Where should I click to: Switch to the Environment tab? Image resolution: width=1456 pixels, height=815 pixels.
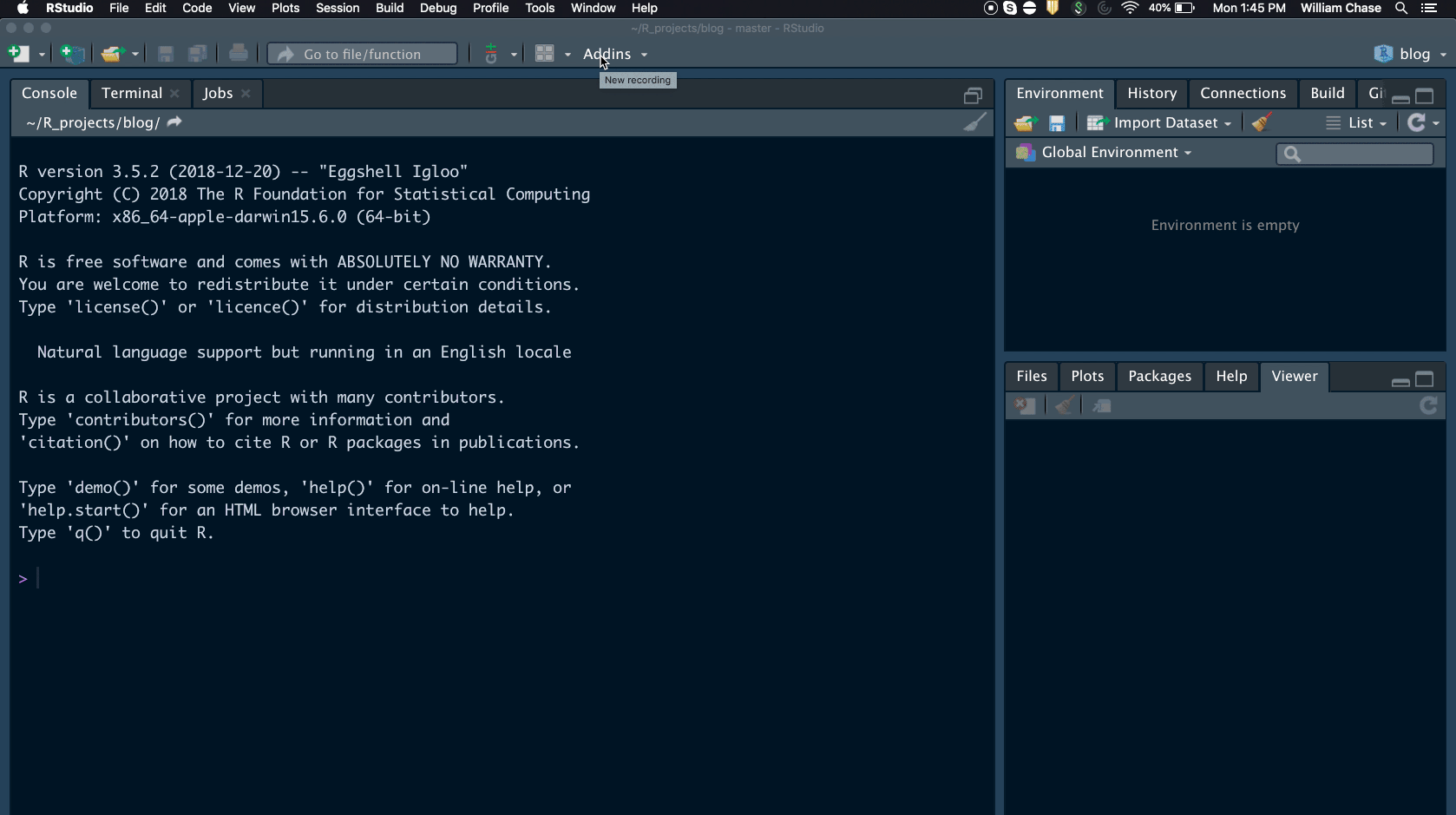click(1059, 93)
